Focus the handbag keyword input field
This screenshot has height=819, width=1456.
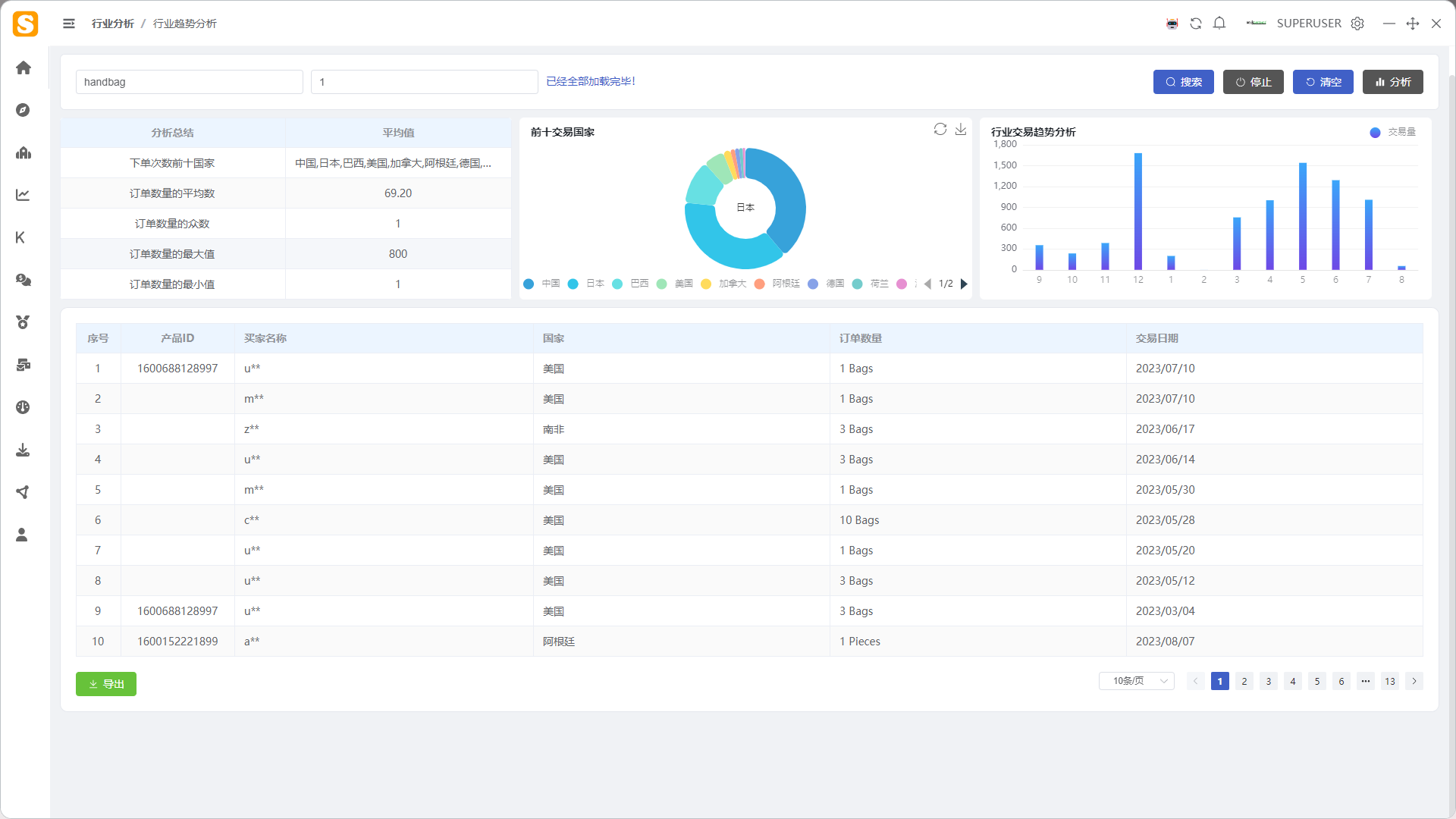pyautogui.click(x=190, y=82)
